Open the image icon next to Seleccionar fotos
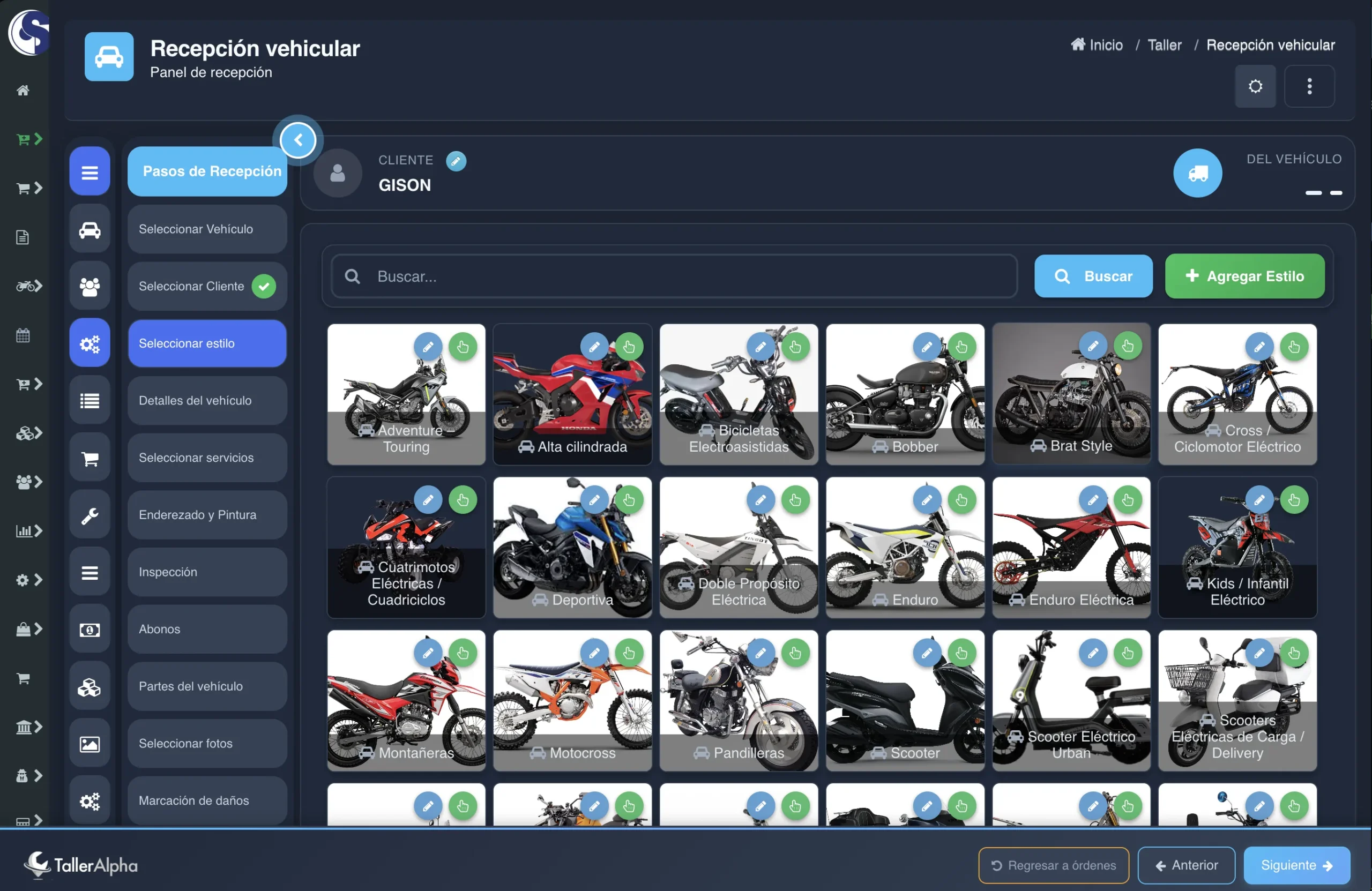 pyautogui.click(x=90, y=744)
